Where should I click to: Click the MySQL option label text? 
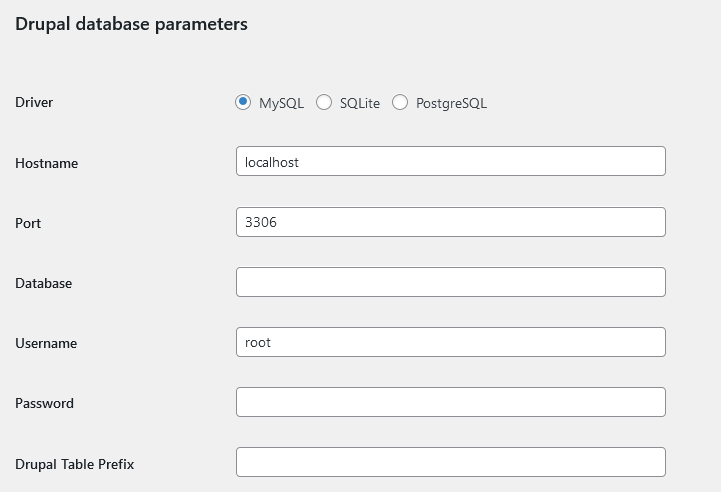[281, 103]
